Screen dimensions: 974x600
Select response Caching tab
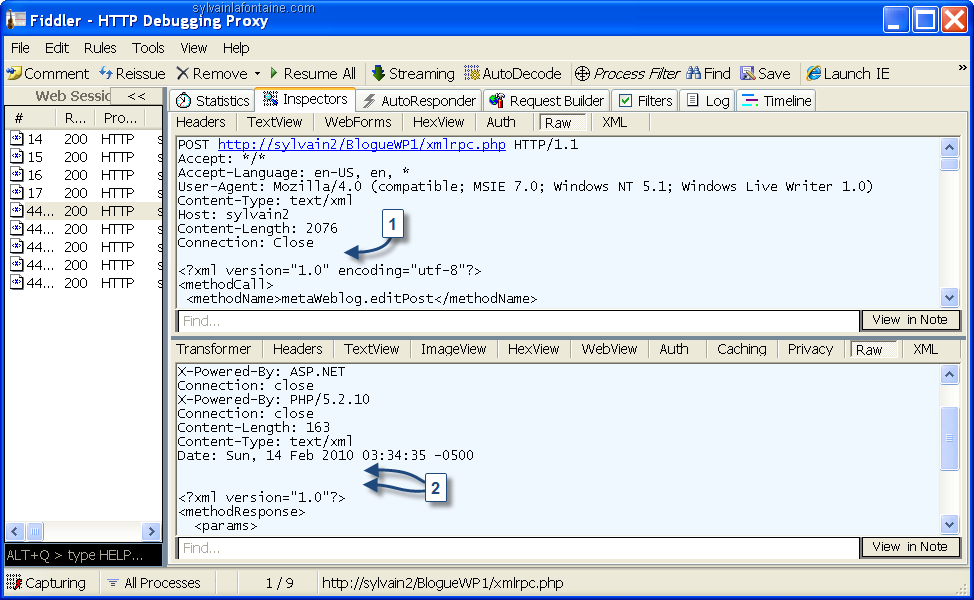point(742,349)
